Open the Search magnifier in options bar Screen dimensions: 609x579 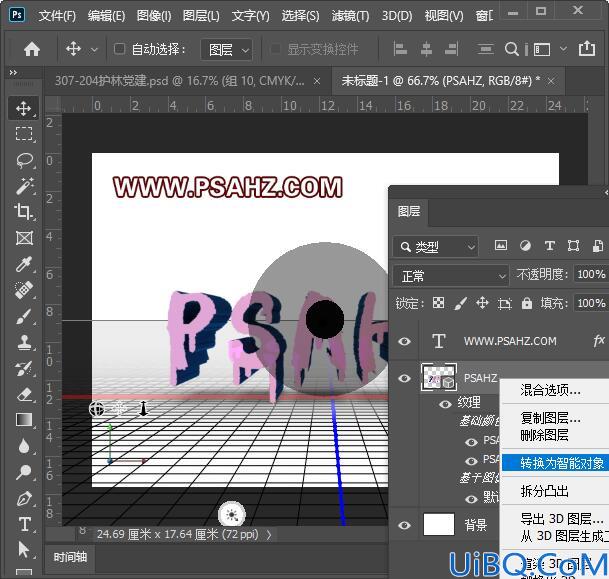pos(512,49)
